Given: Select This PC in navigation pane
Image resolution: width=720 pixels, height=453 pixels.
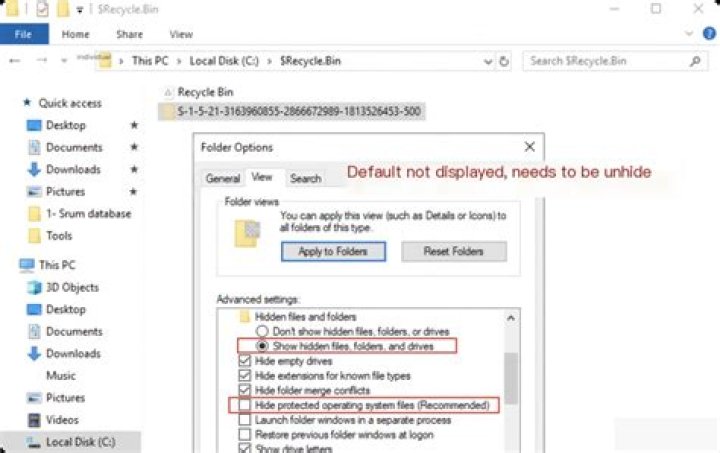Looking at the screenshot, I should click(x=57, y=265).
